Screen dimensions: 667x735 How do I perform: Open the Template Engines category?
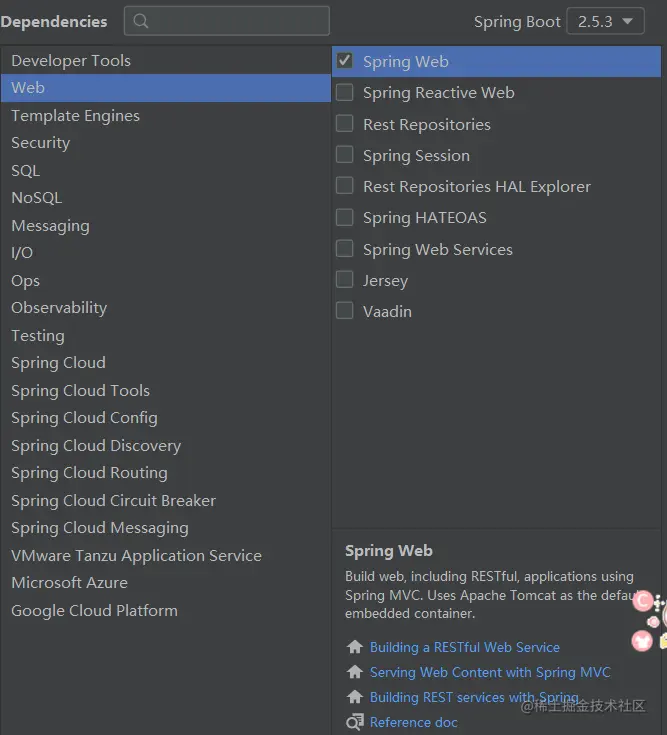click(x=165, y=115)
